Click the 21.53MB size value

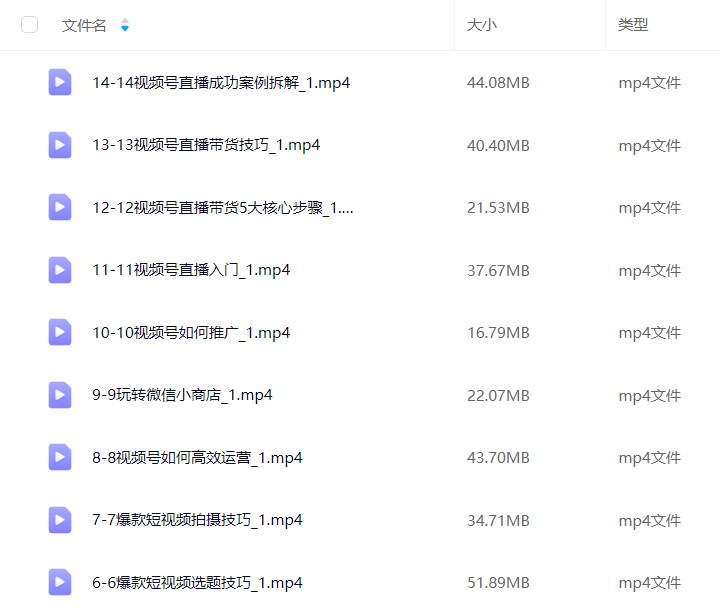(498, 208)
